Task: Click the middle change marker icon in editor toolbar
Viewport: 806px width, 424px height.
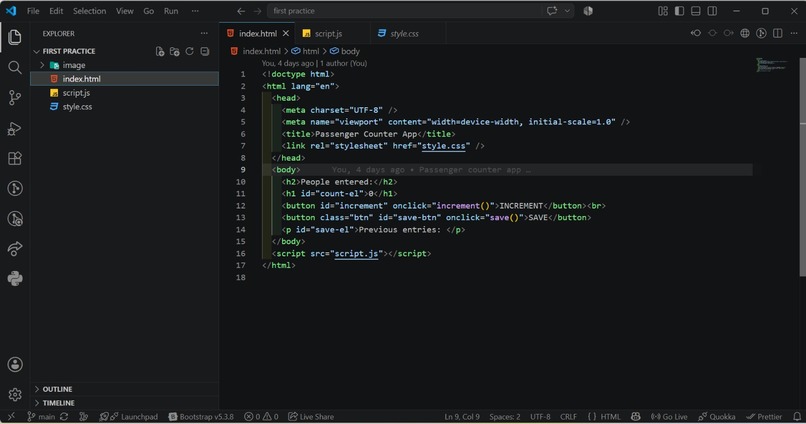Action: pos(712,33)
